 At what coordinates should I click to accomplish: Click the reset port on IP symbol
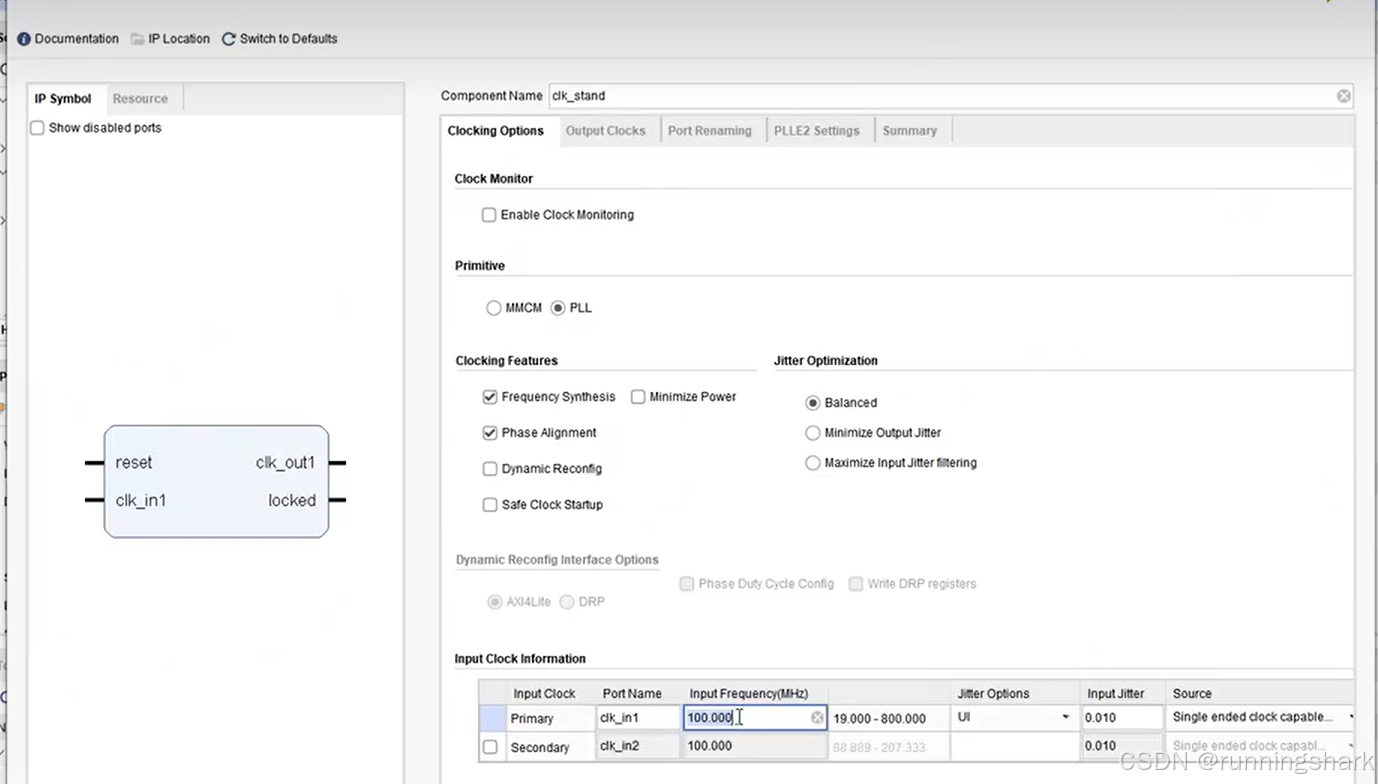[134, 463]
